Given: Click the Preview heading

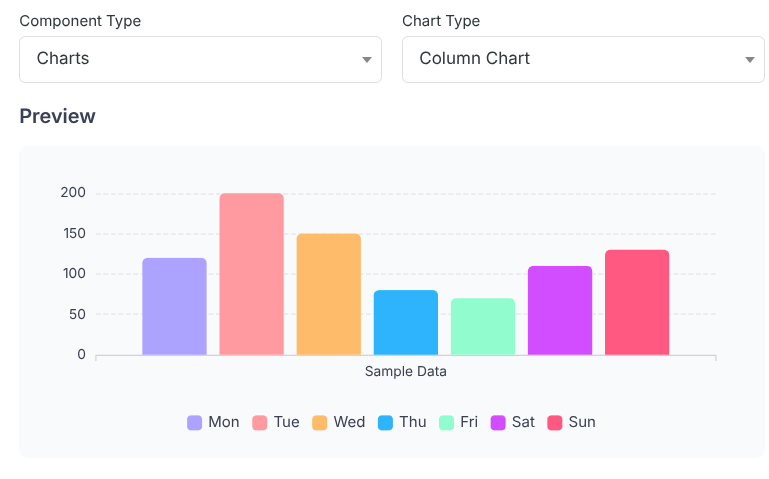Looking at the screenshot, I should point(57,116).
